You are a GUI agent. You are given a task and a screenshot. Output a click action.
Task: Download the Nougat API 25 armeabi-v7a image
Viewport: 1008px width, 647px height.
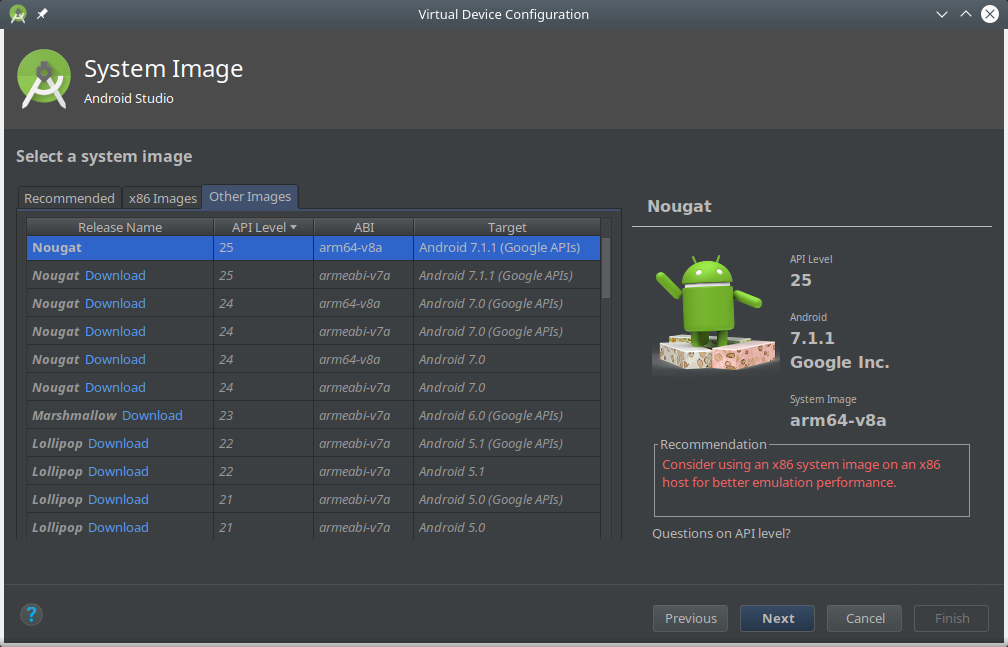pos(117,275)
